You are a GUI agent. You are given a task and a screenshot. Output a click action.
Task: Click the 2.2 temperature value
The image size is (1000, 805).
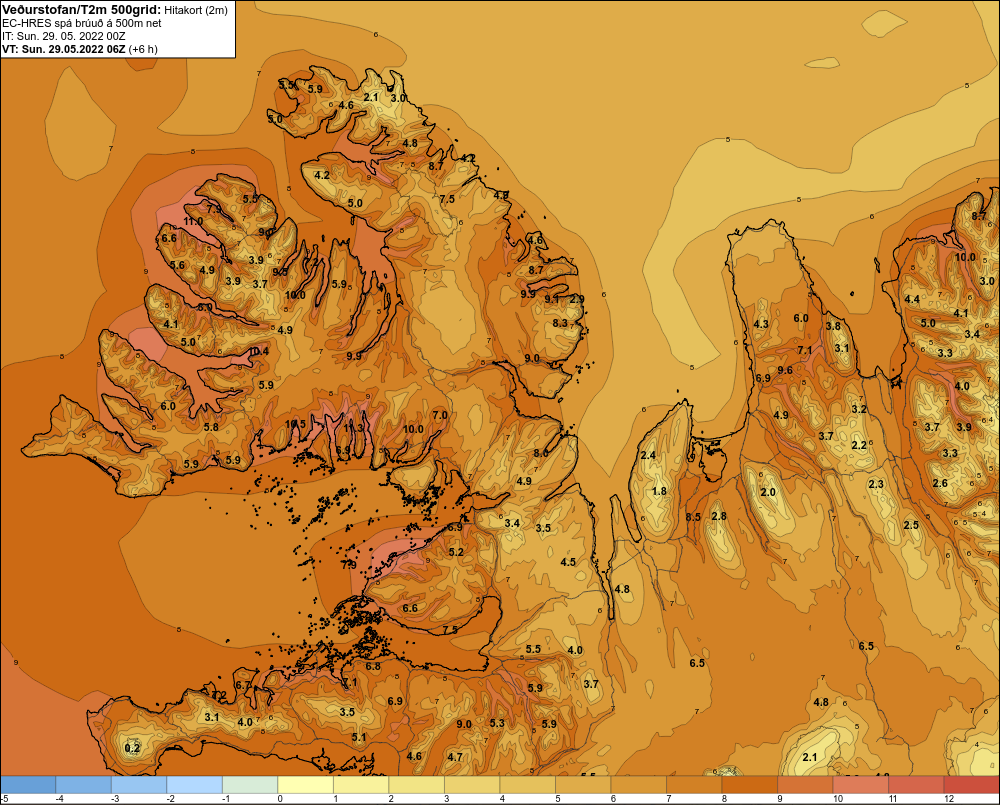tap(859, 445)
